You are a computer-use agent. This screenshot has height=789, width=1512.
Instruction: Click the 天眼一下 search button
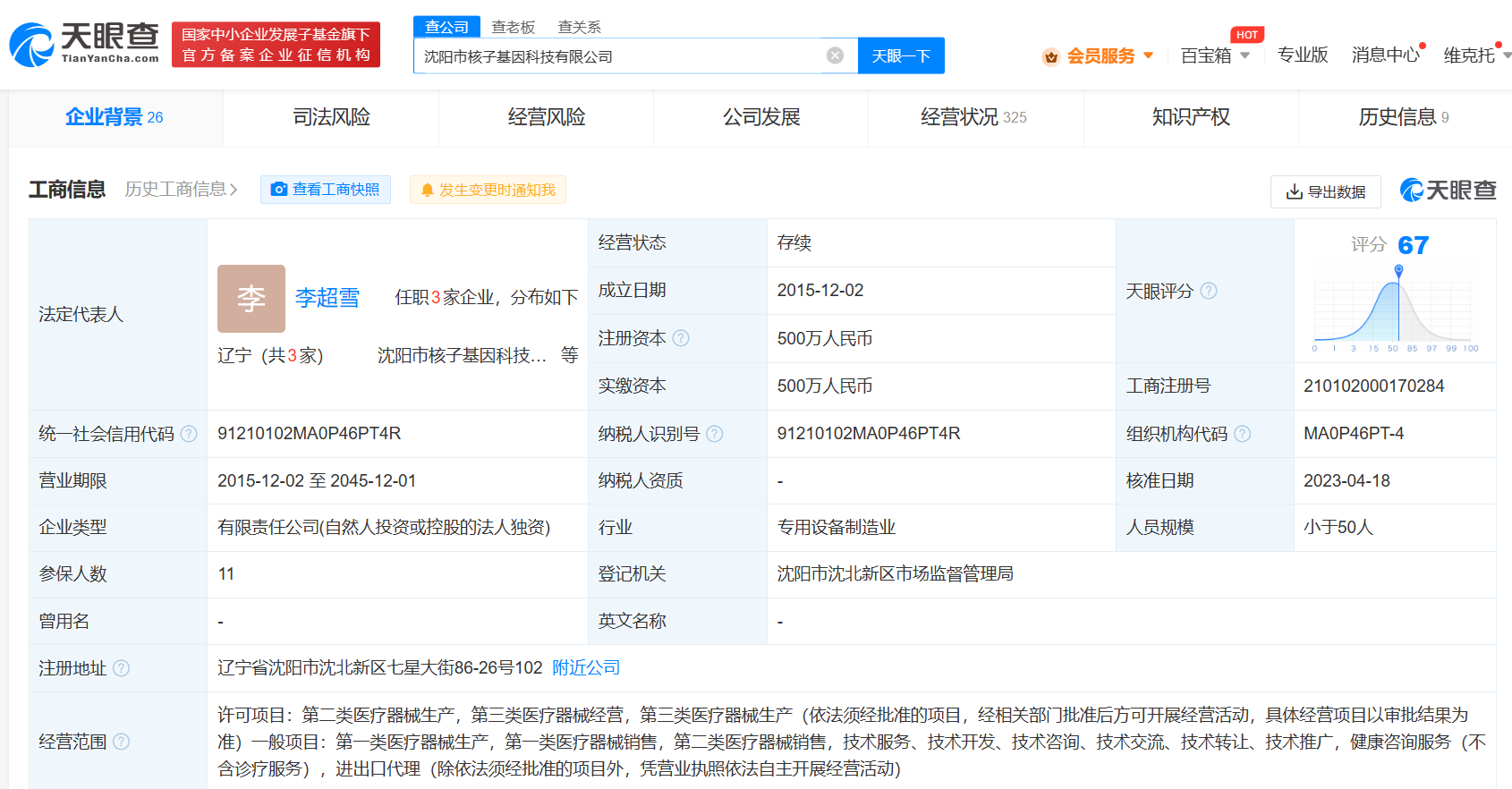(901, 55)
